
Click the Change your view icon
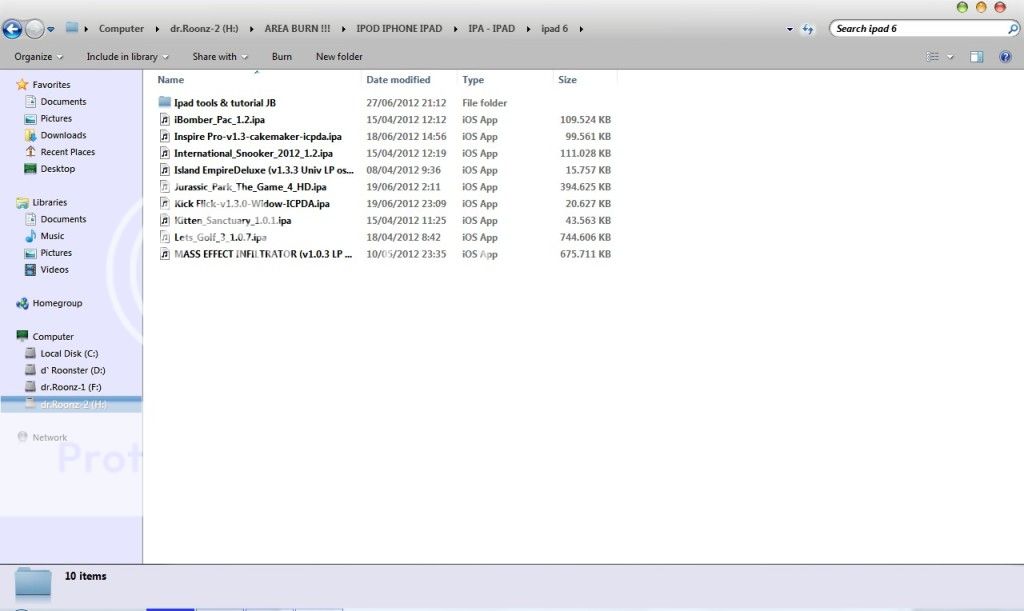[933, 57]
